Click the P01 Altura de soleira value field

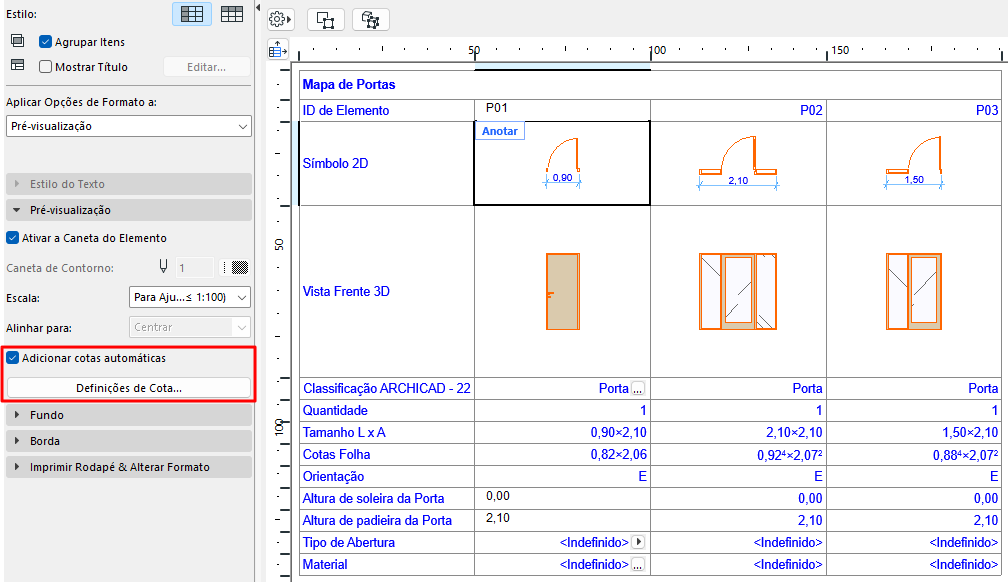coord(562,498)
